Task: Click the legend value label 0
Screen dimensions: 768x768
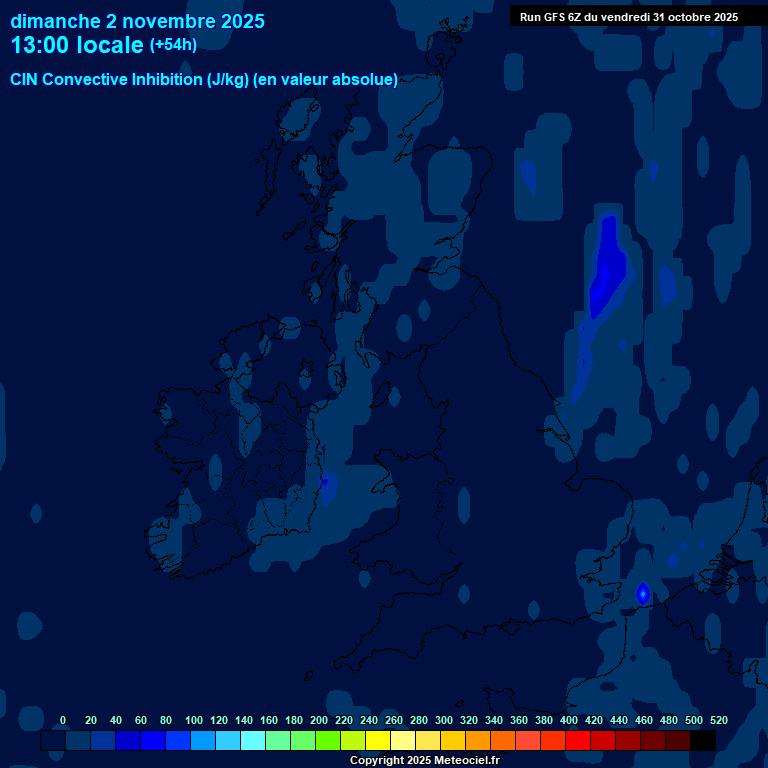Action: pyautogui.click(x=63, y=720)
